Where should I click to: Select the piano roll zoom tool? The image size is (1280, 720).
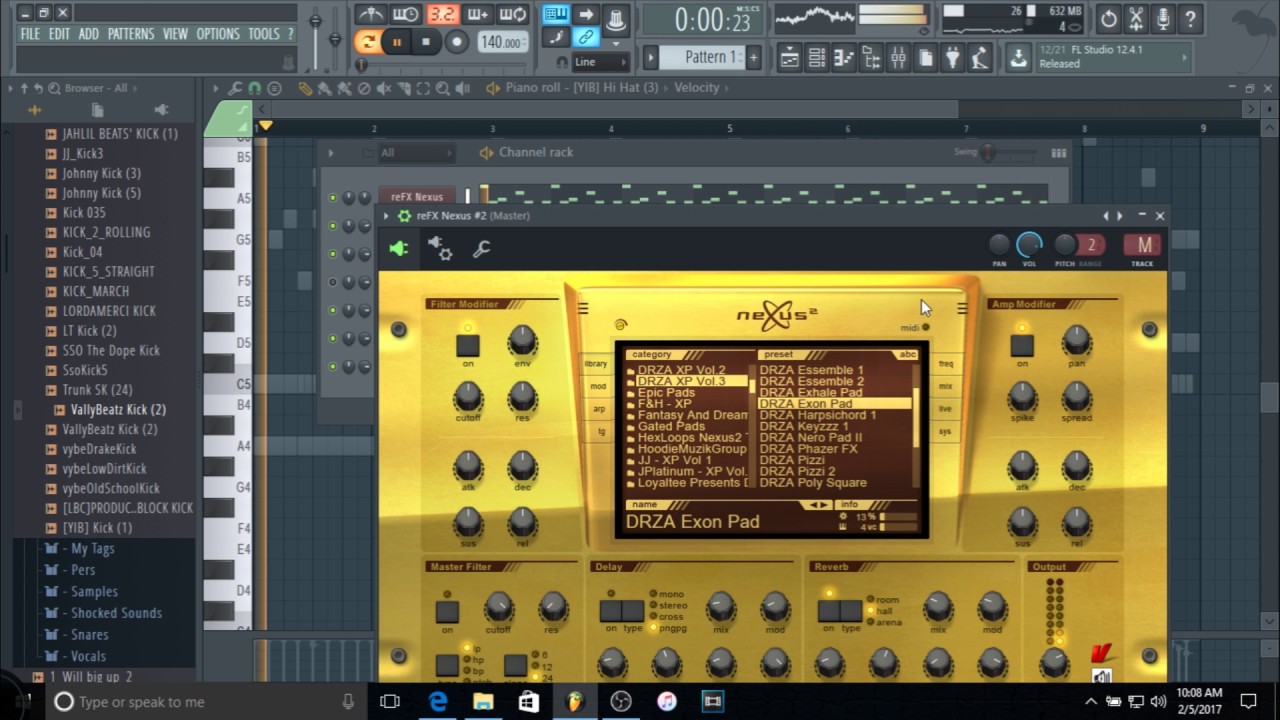click(442, 88)
